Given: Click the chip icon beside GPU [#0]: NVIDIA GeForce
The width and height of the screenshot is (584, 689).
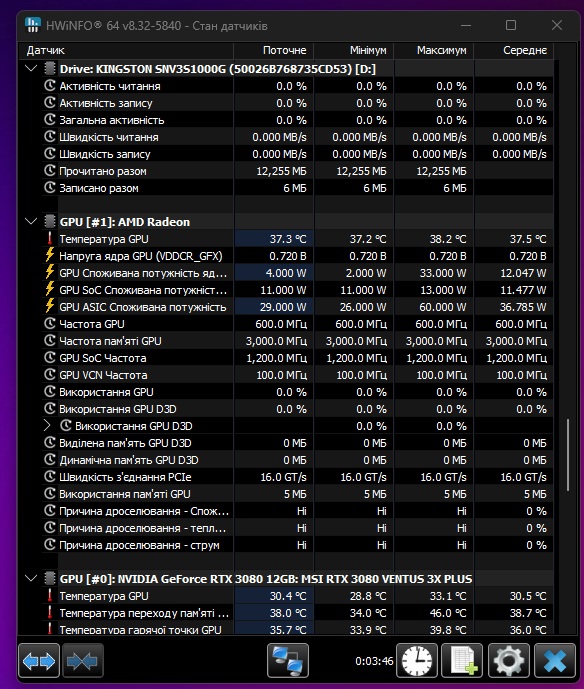Looking at the screenshot, I should (x=50, y=579).
